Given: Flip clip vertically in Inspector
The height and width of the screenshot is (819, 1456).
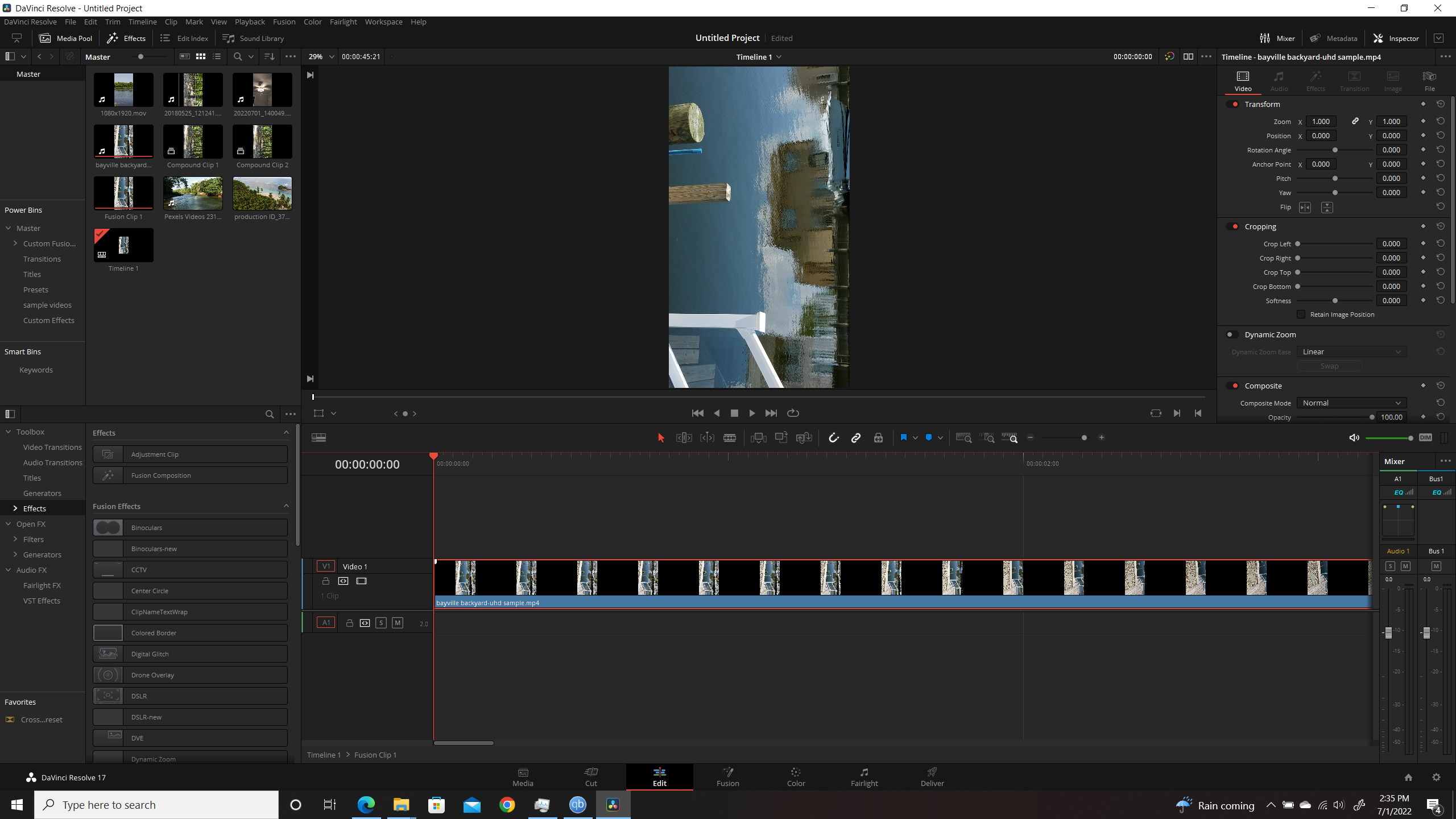Looking at the screenshot, I should click(x=1327, y=208).
